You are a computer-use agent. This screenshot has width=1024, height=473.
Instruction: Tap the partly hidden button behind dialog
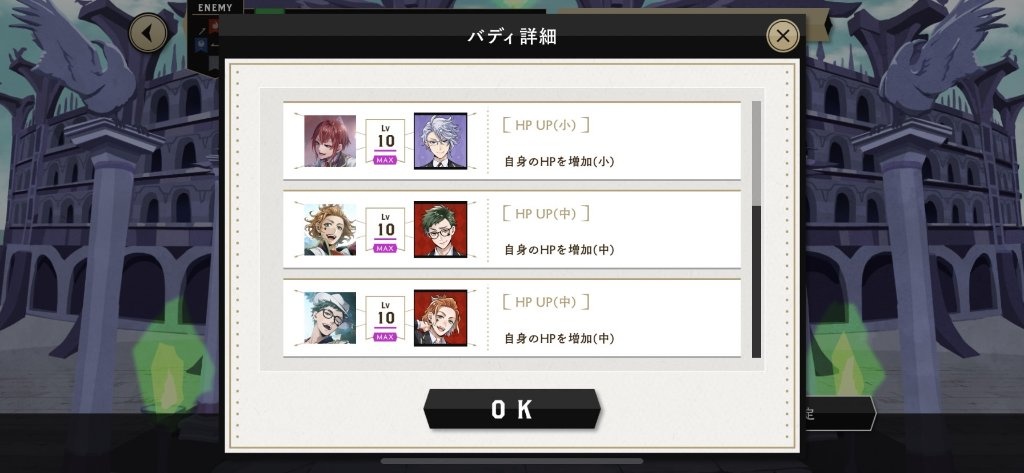[x=838, y=414]
